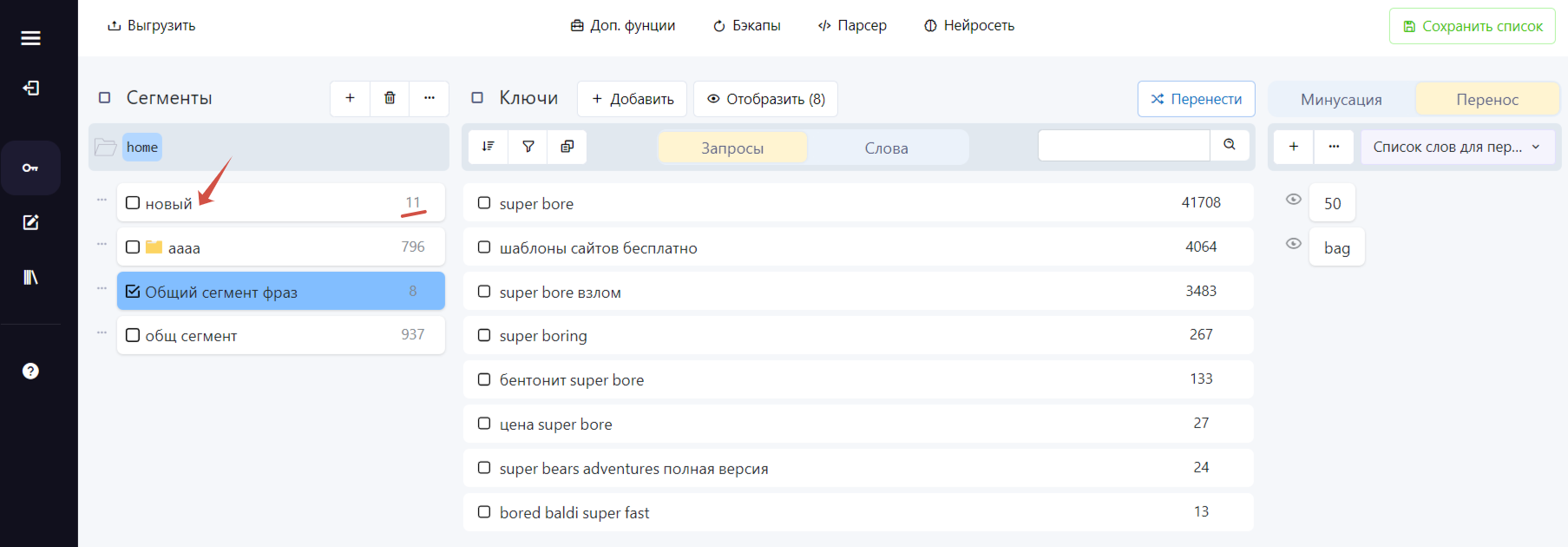1568x547 pixels.
Task: Open the key icon section in sidebar
Action: pyautogui.click(x=30, y=168)
